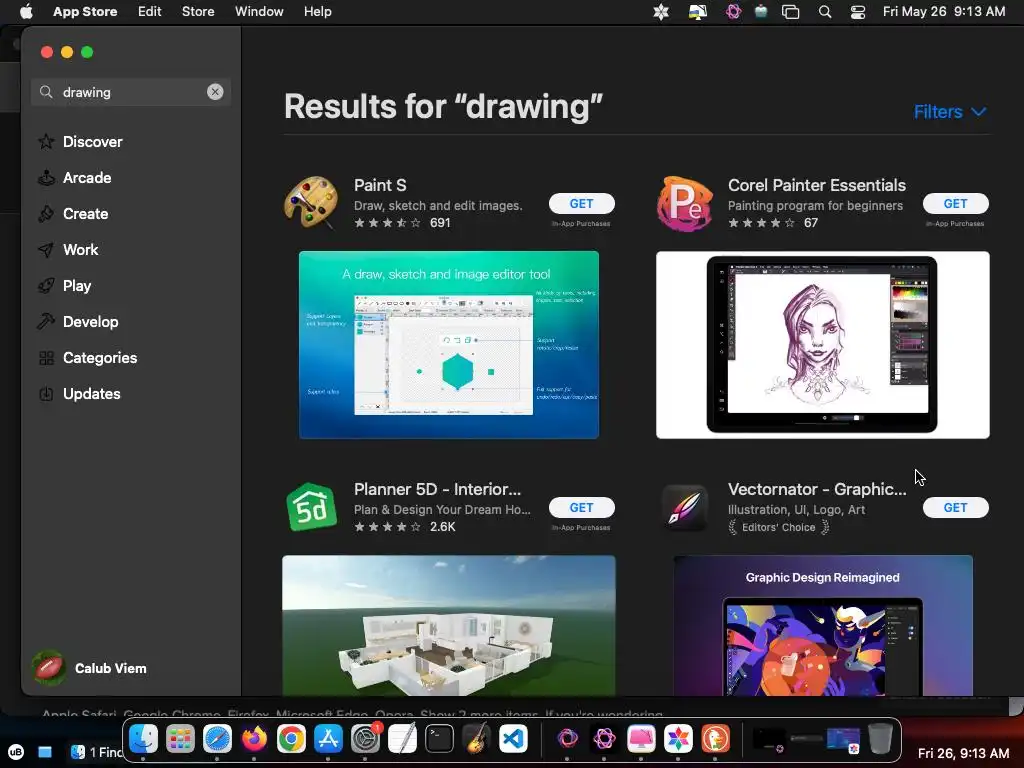Viewport: 1024px width, 768px height.
Task: View the Paint S editor screenshot
Action: pos(449,344)
